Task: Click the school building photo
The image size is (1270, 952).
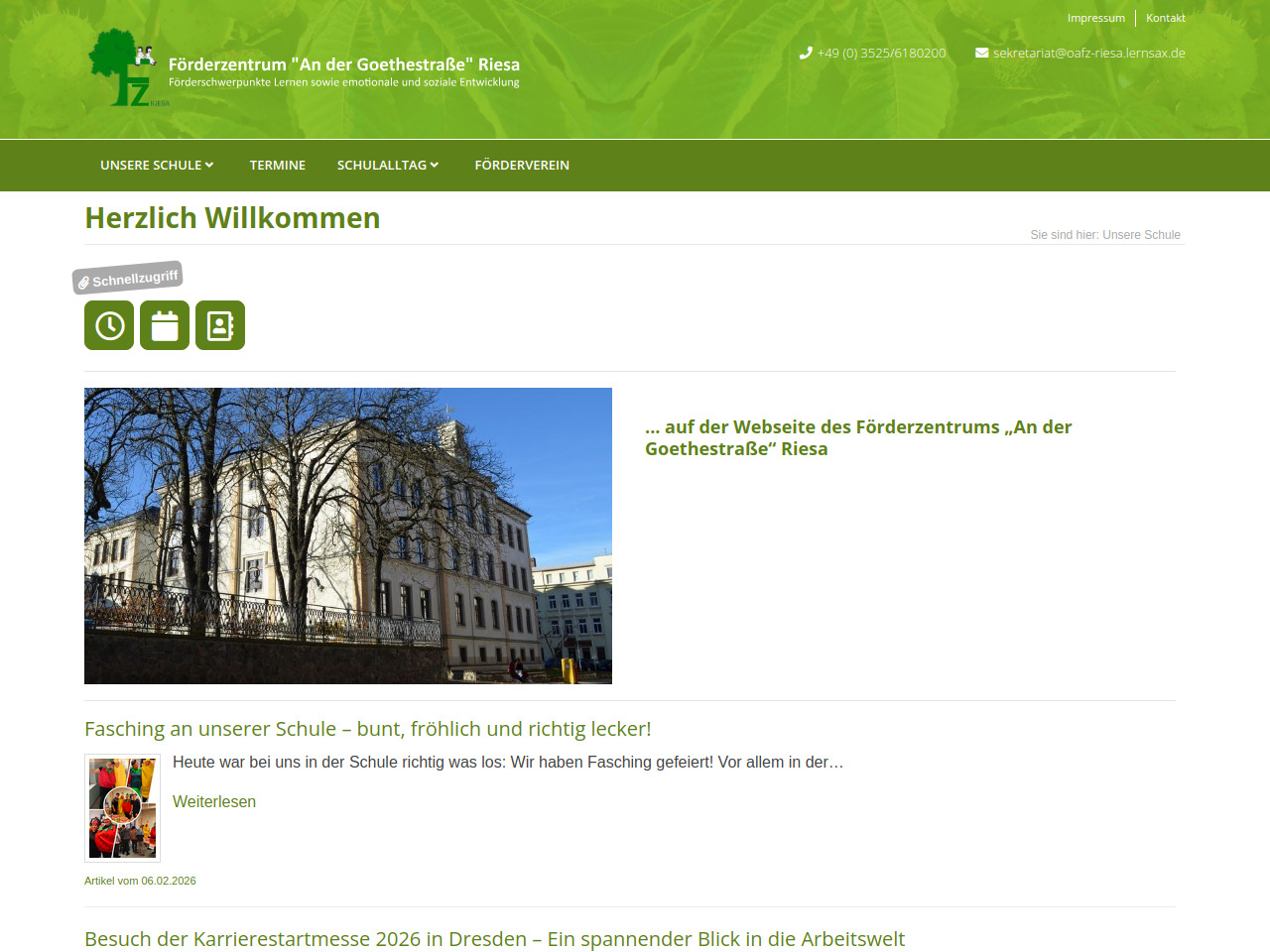Action: [x=348, y=535]
